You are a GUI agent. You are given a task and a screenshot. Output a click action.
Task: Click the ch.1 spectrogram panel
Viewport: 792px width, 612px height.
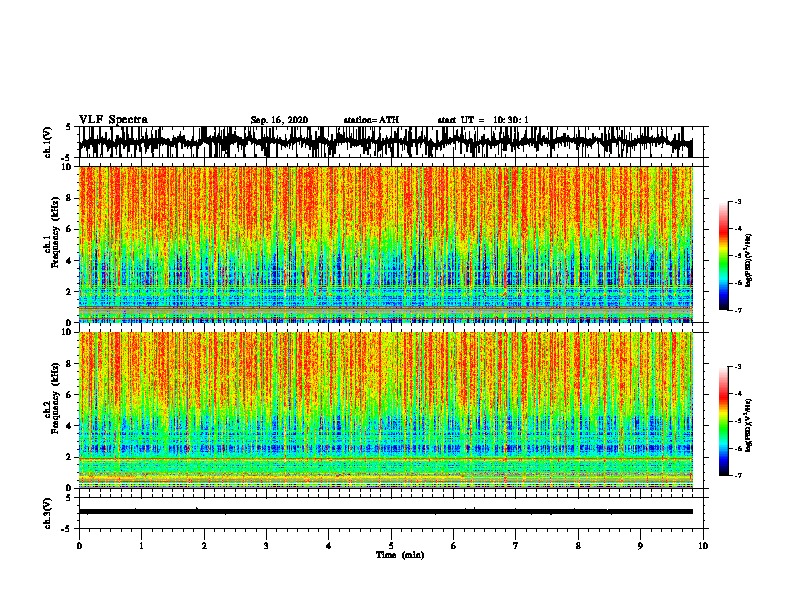(x=385, y=244)
